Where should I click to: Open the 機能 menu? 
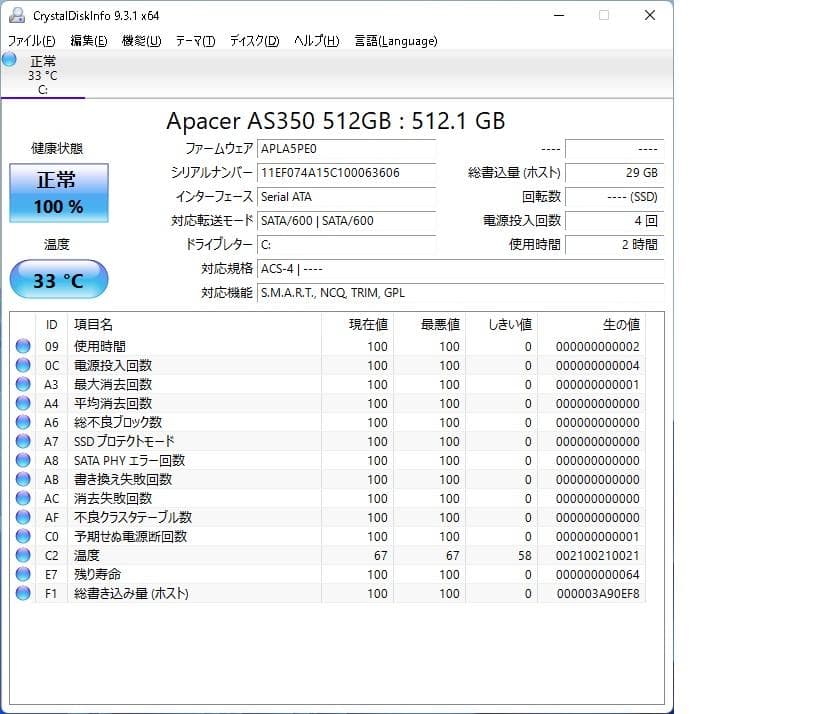click(x=140, y=41)
